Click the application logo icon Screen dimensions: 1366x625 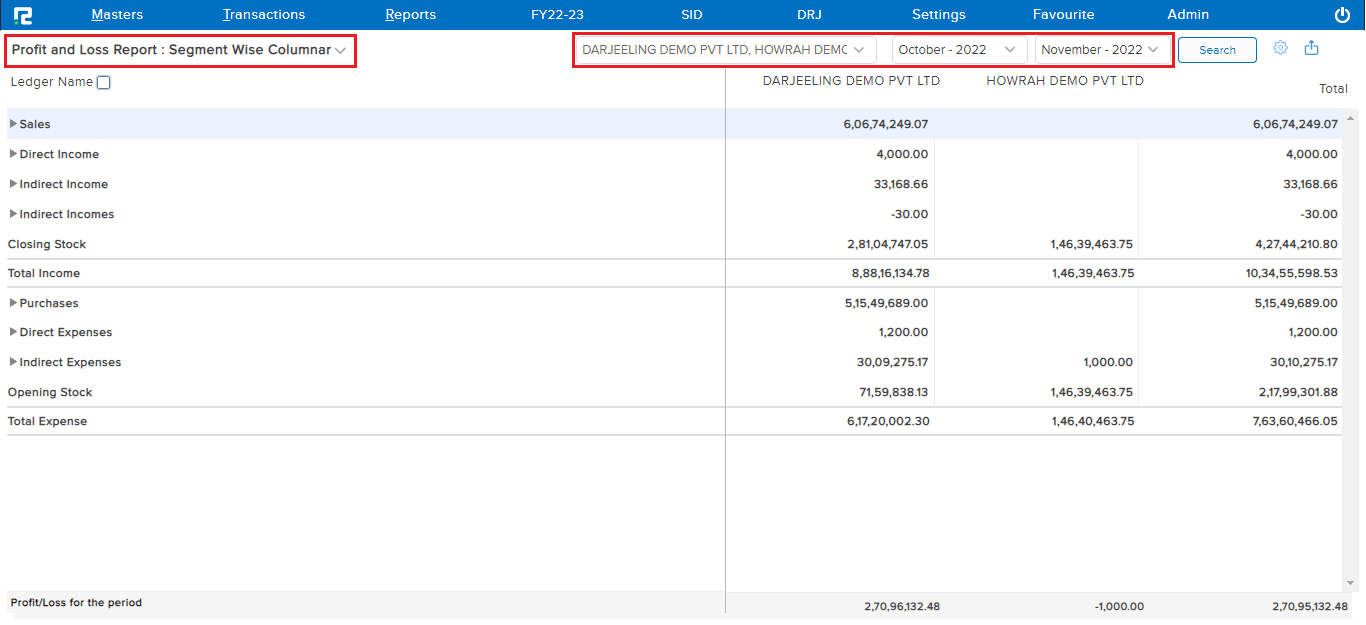[x=23, y=15]
